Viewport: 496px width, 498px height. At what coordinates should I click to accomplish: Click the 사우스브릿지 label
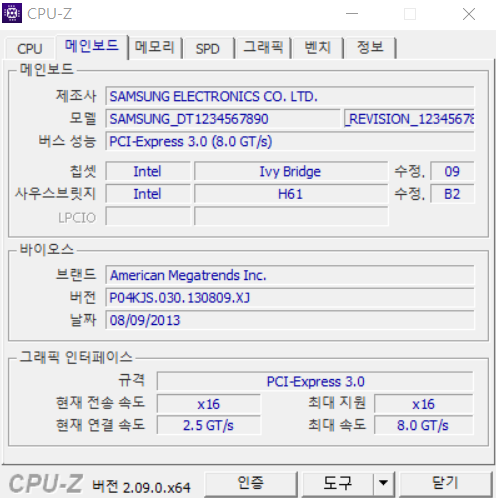55,193
